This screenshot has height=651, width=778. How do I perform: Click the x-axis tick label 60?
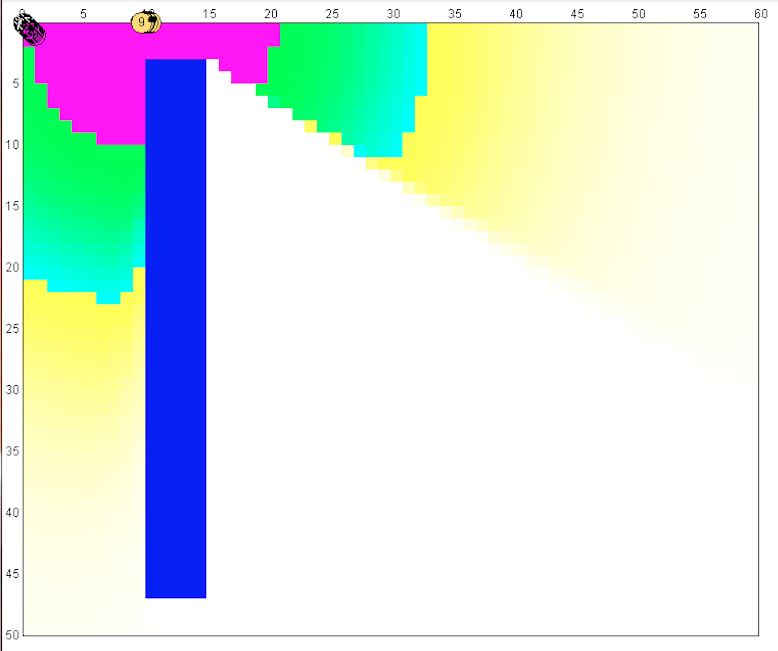(761, 12)
